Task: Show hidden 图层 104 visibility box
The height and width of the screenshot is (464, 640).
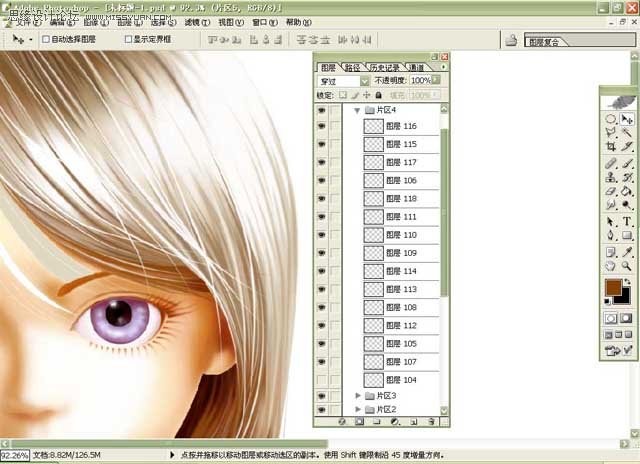Action: [x=322, y=380]
